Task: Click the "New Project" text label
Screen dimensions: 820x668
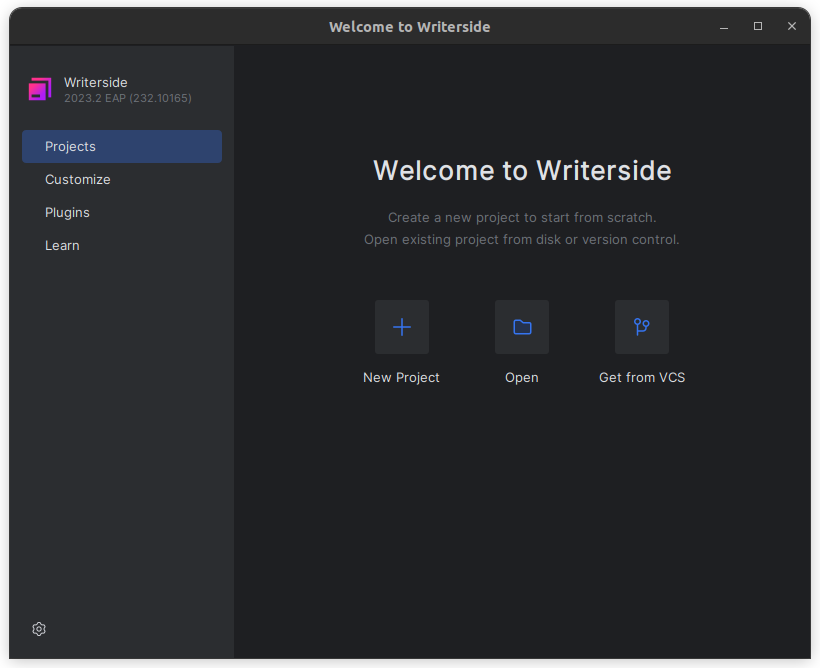Action: (x=401, y=378)
